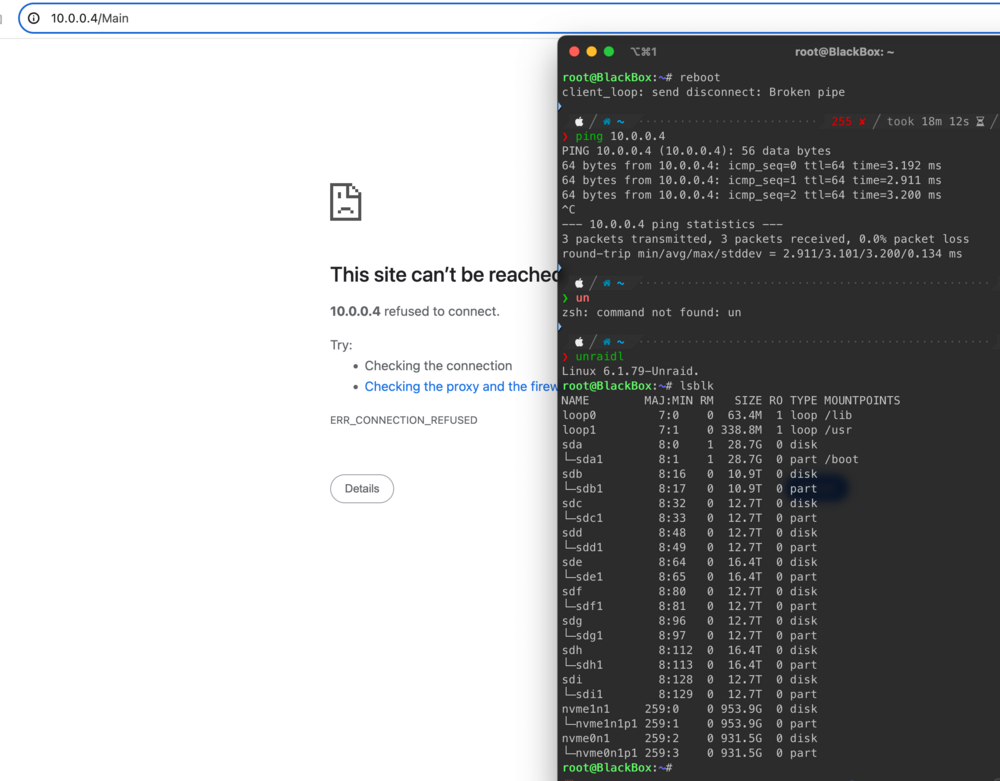The height and width of the screenshot is (781, 1000).
Task: Click the icmp_seq=2 ping reply line
Action: pyautogui.click(x=751, y=194)
